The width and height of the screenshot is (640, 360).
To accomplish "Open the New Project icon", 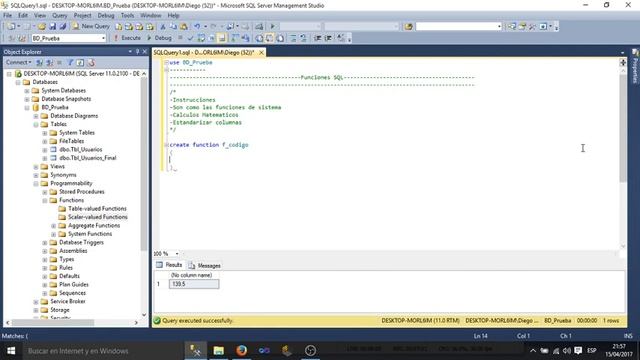I will coord(11,27).
